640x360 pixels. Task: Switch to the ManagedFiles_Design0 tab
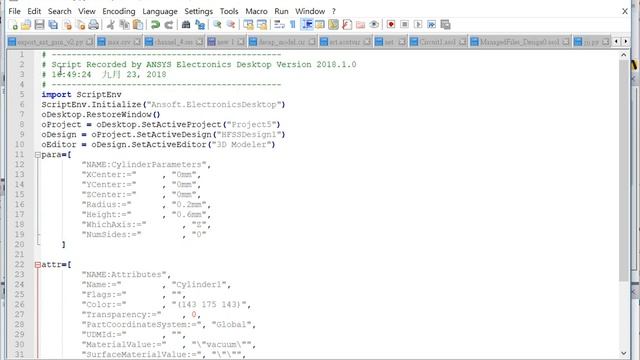(x=519, y=42)
